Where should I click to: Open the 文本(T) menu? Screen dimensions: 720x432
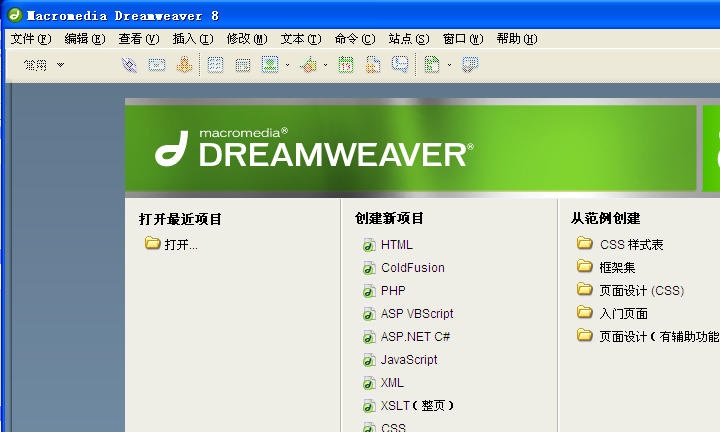tap(301, 39)
